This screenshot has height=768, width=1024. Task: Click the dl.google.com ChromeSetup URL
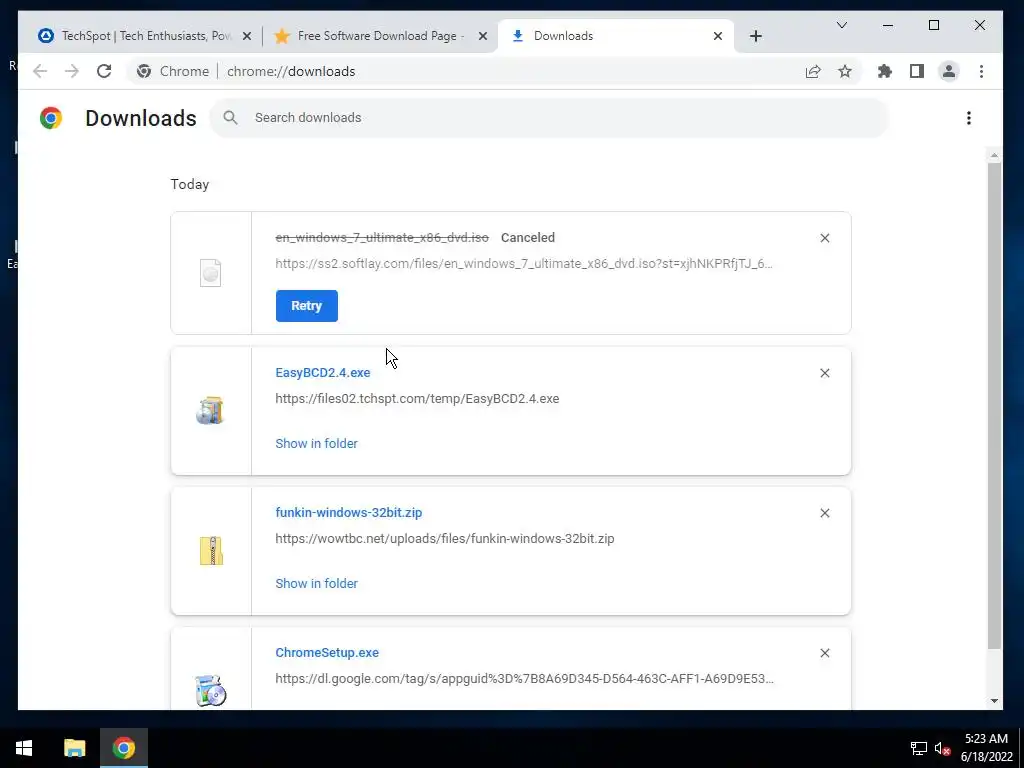point(524,679)
